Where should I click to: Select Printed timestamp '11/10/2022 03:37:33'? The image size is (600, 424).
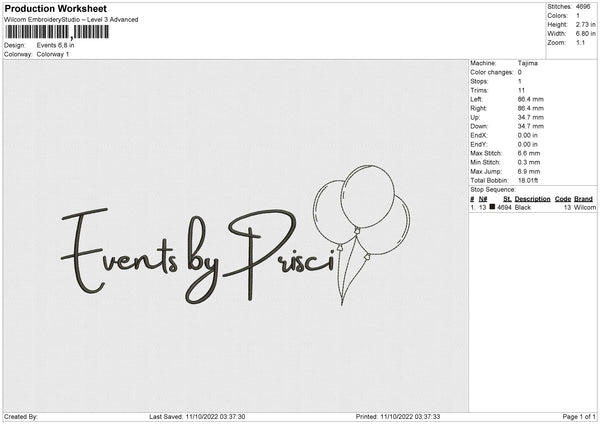point(410,417)
